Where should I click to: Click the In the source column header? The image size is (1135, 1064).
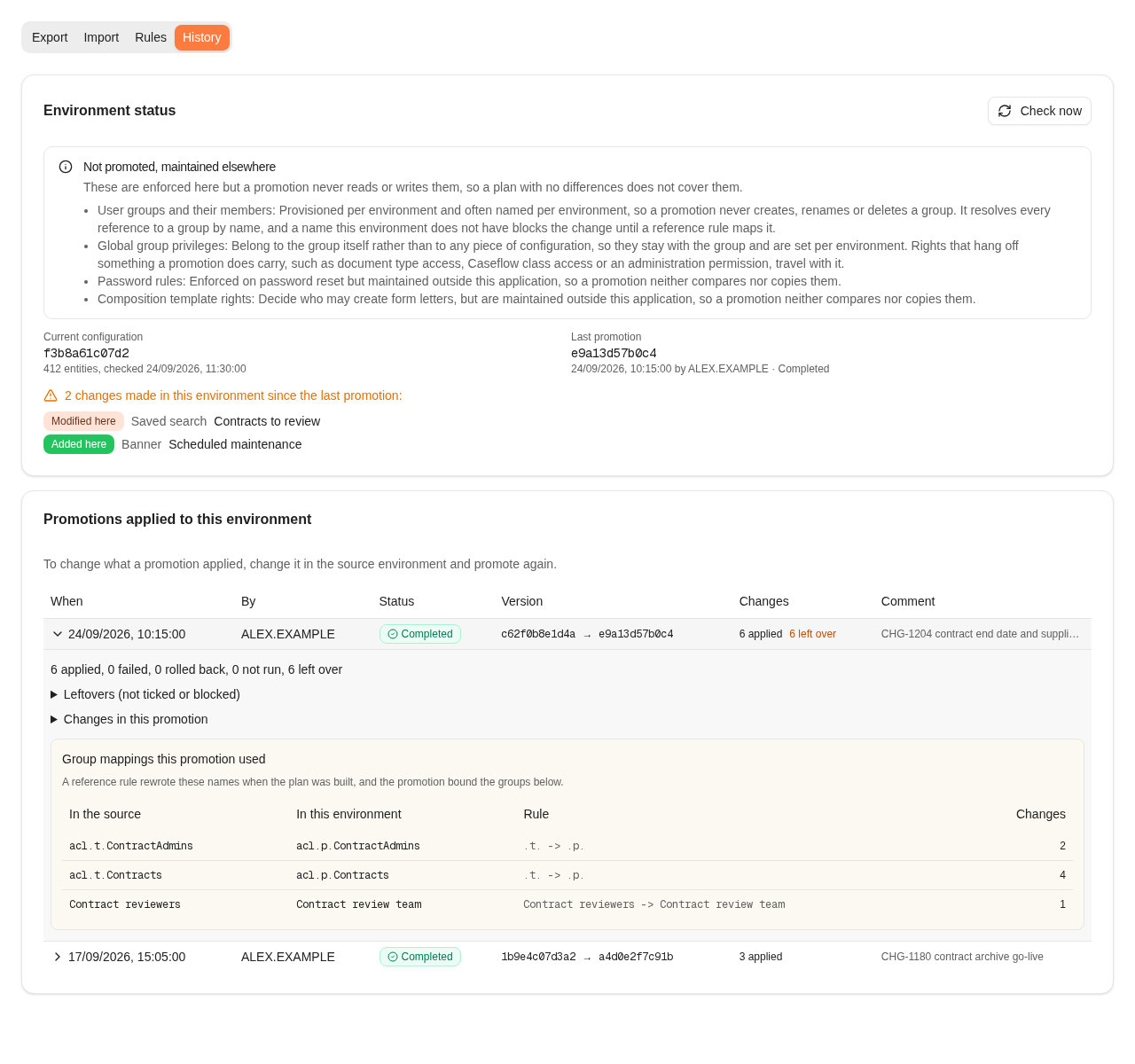coord(105,814)
